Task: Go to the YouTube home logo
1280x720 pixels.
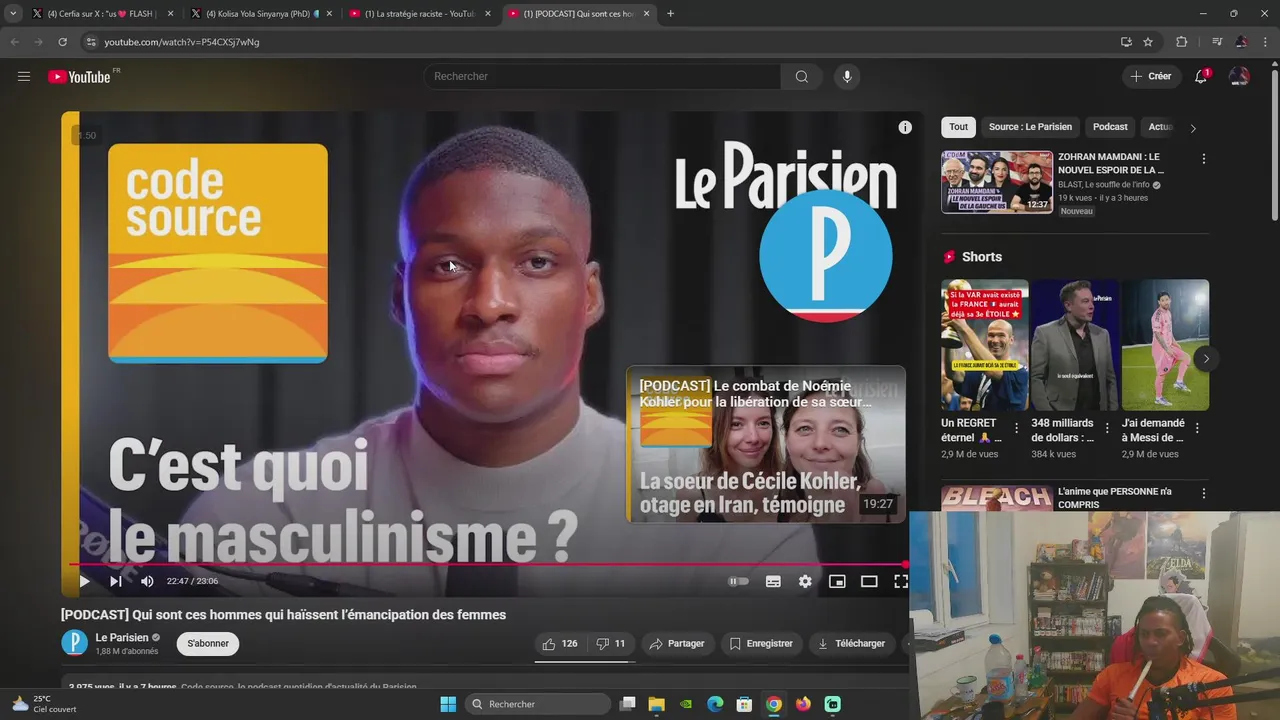Action: pyautogui.click(x=79, y=77)
